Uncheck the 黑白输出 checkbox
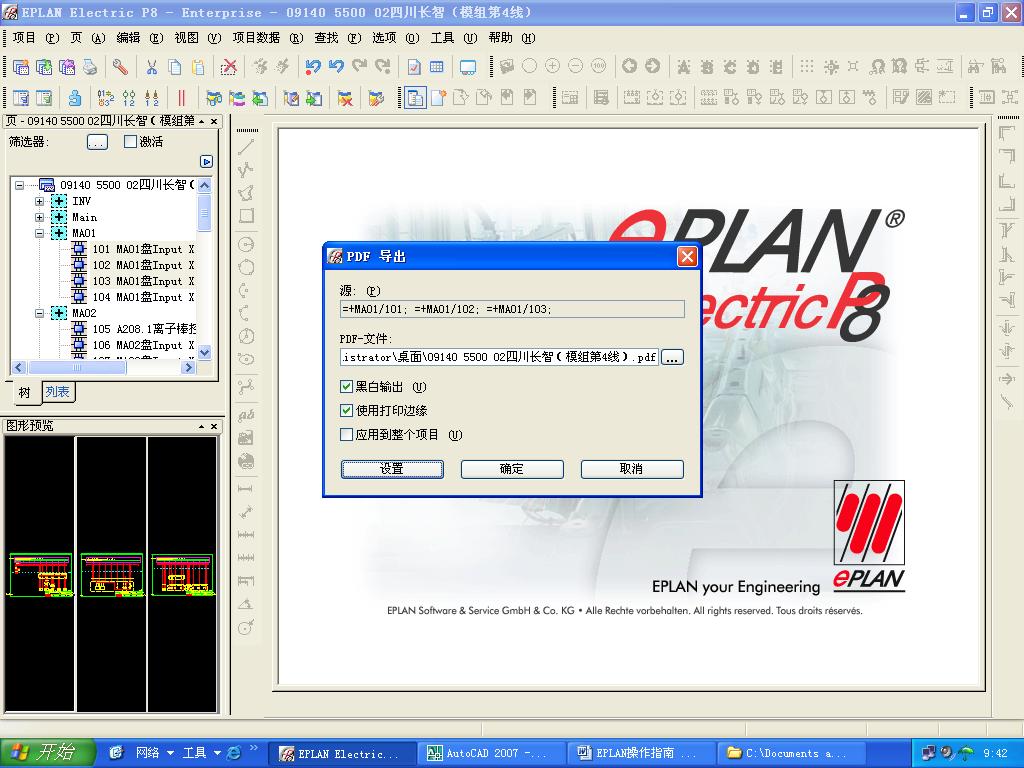Screen dimensions: 1024x768 click(347, 387)
